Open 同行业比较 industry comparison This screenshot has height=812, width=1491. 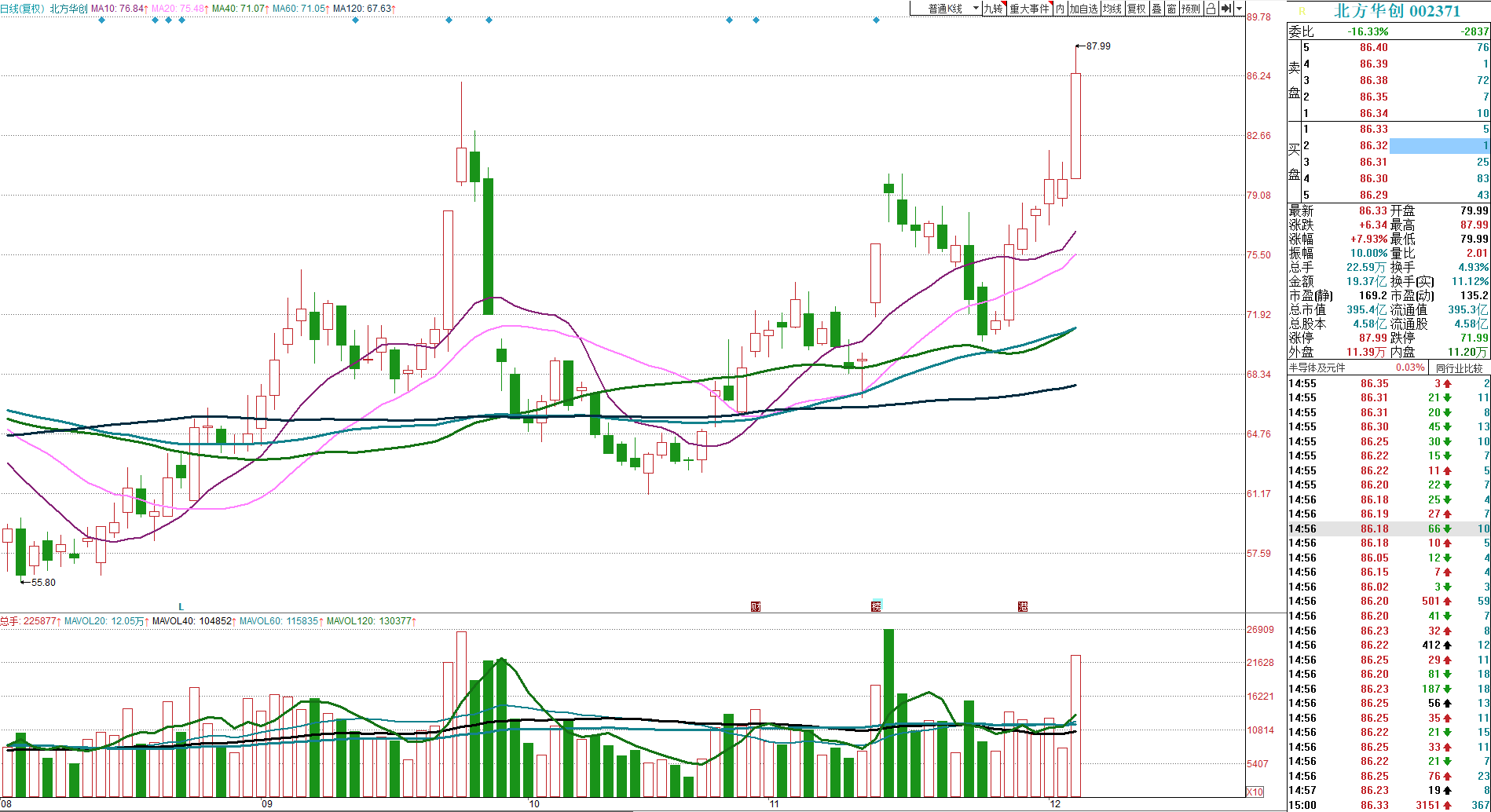tap(1460, 368)
